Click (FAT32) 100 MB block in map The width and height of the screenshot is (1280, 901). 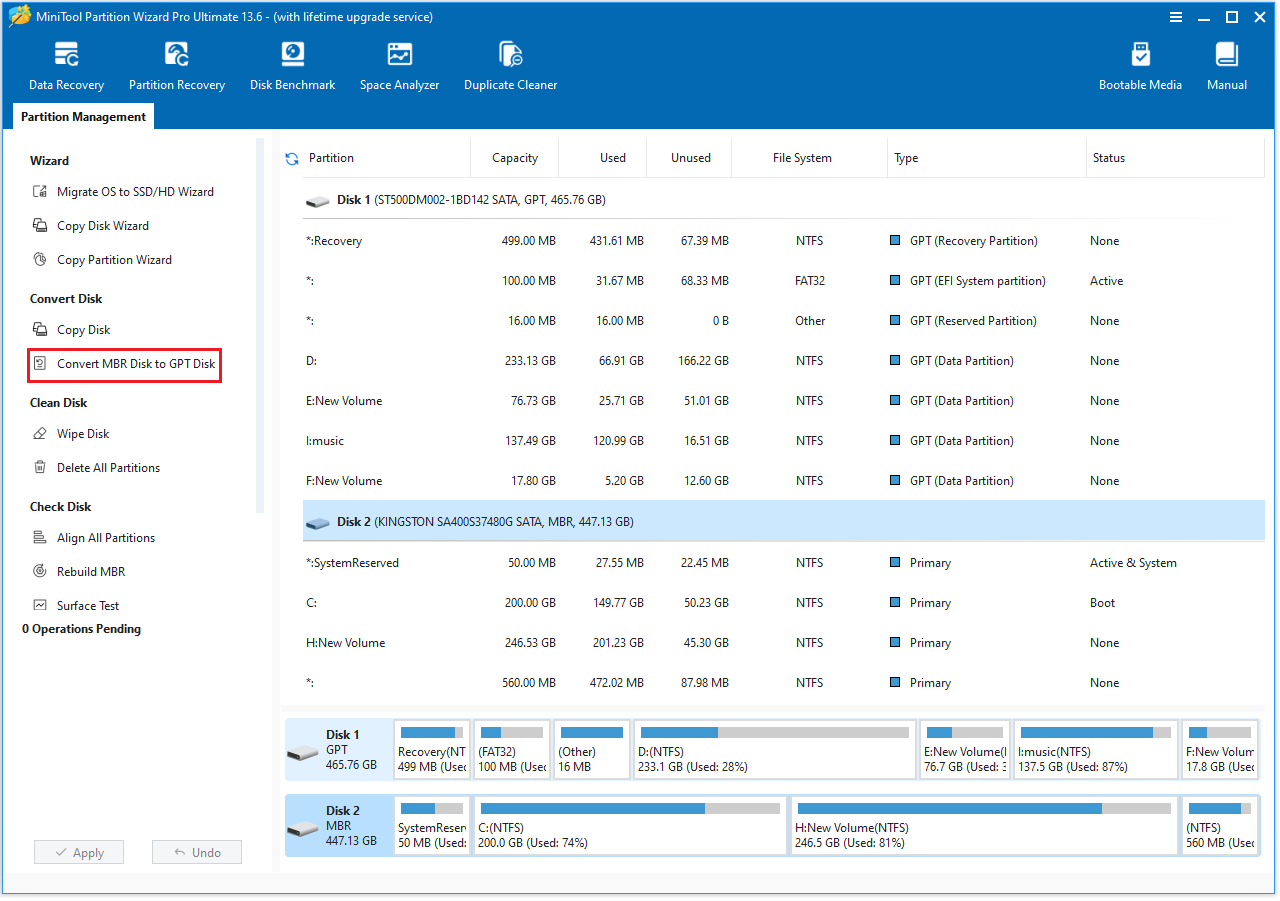coord(512,749)
